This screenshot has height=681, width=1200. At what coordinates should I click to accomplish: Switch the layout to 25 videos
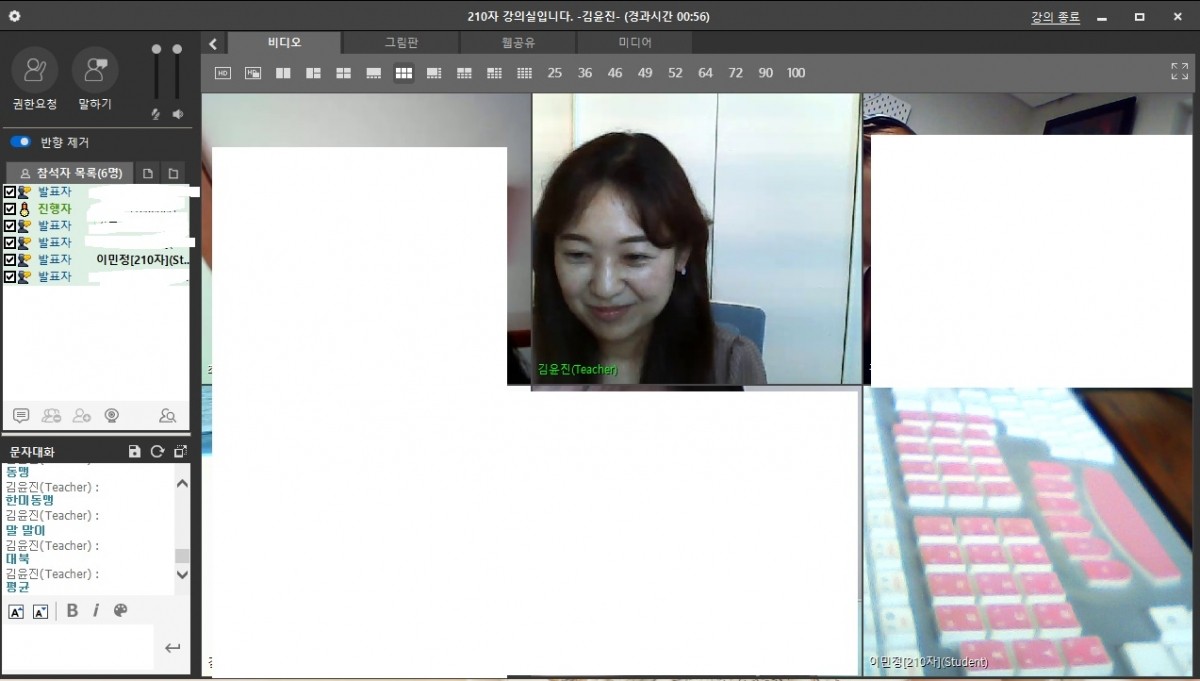coord(555,73)
